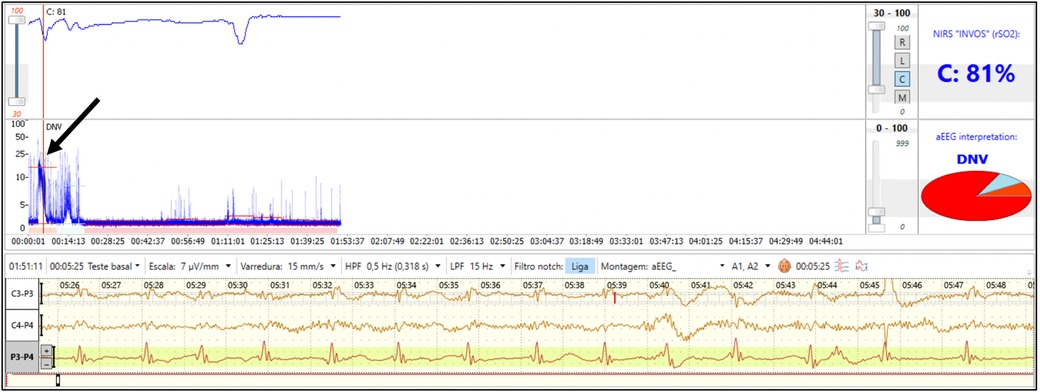Image resolution: width=1040 pixels, height=392 pixels.
Task: Toggle the Filtro notch Liga button
Action: coord(580,266)
